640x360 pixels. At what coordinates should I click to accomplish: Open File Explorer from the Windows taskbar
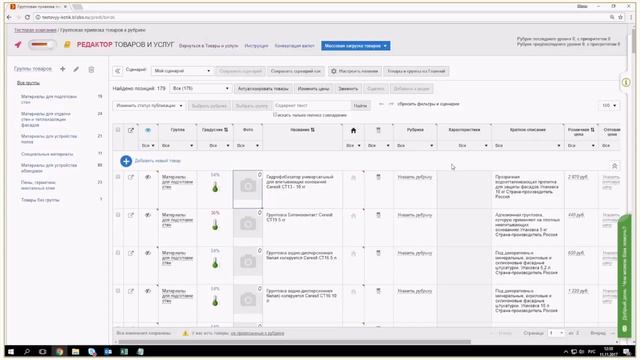76,351
